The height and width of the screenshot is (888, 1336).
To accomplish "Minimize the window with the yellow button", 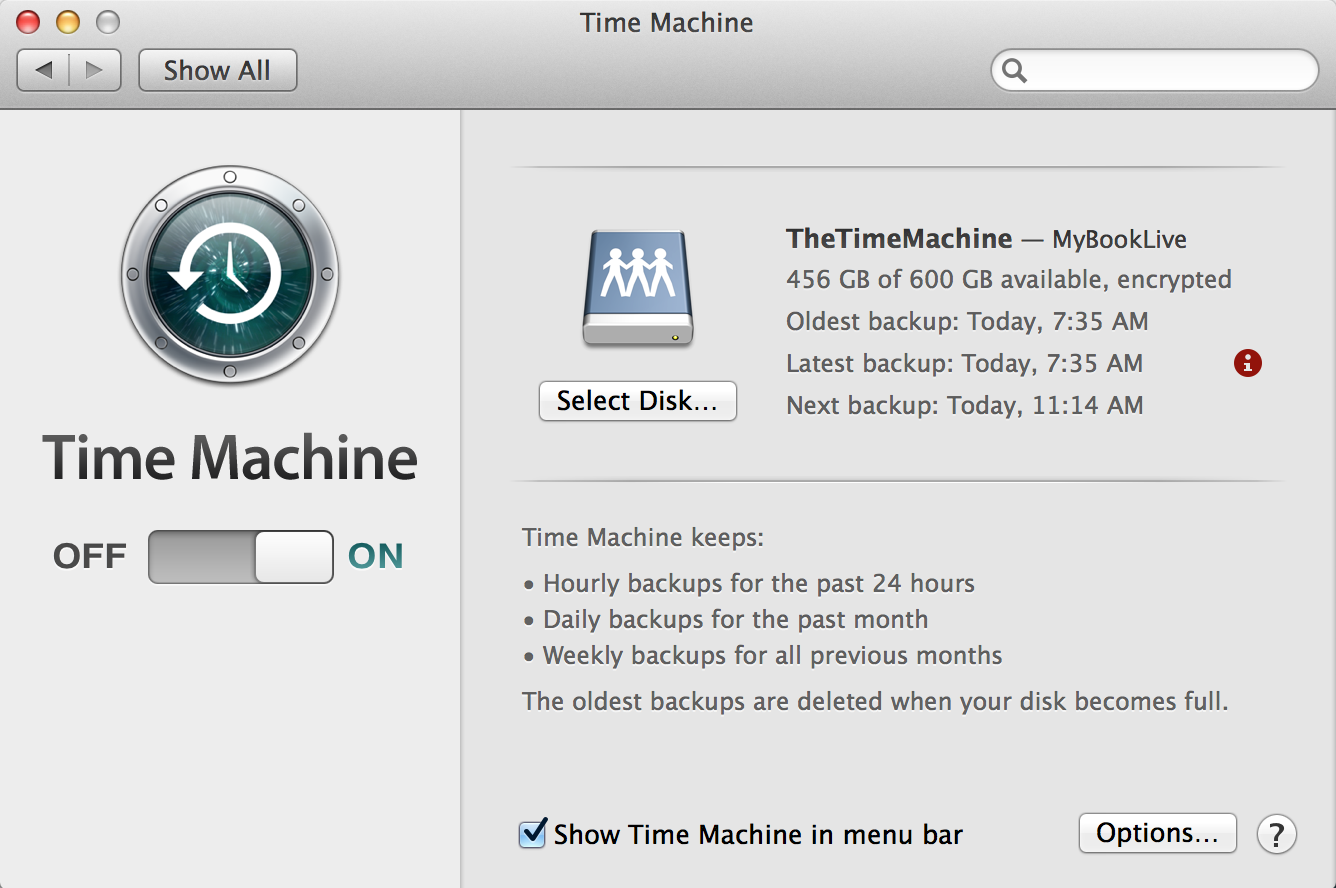I will (x=68, y=21).
